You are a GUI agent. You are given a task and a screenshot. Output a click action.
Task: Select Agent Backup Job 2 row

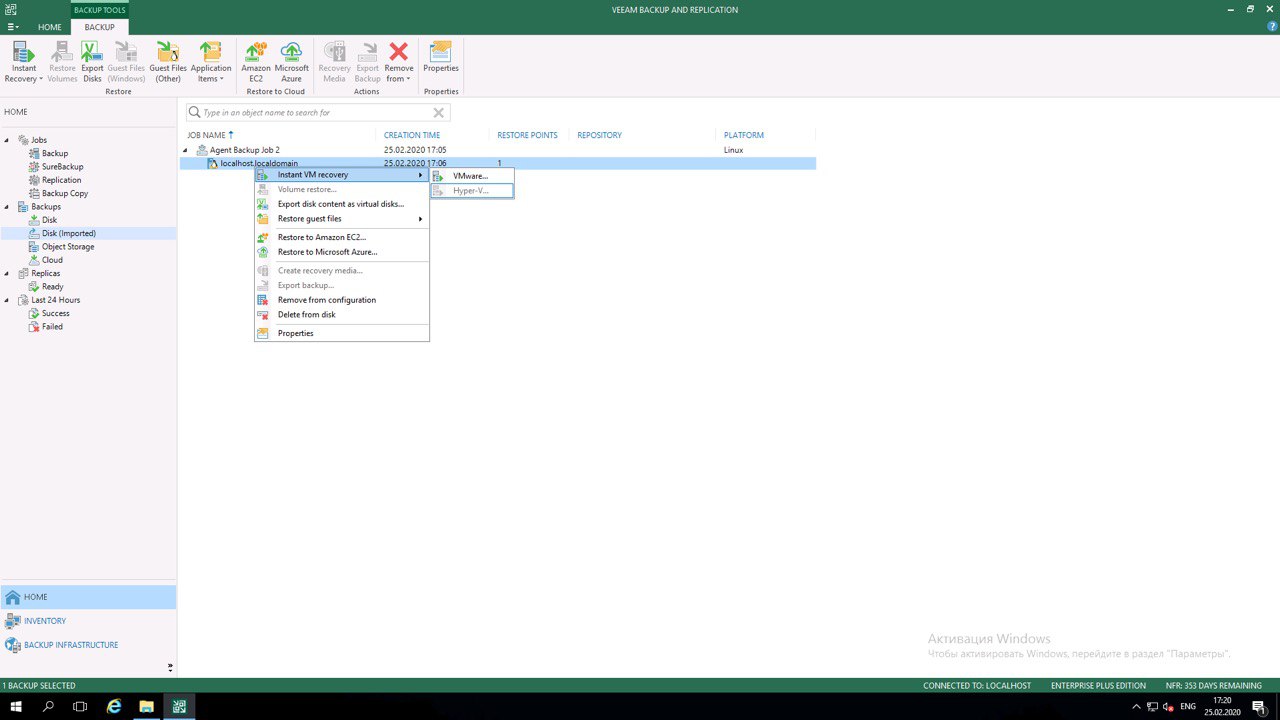point(498,150)
